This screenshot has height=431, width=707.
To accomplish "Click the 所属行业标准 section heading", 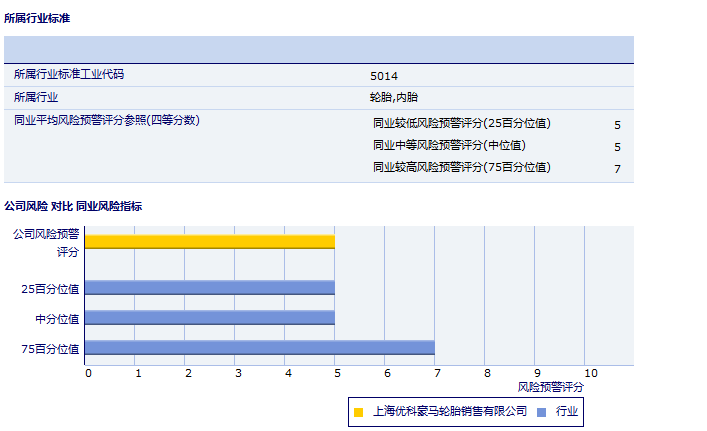I will click(37, 19).
